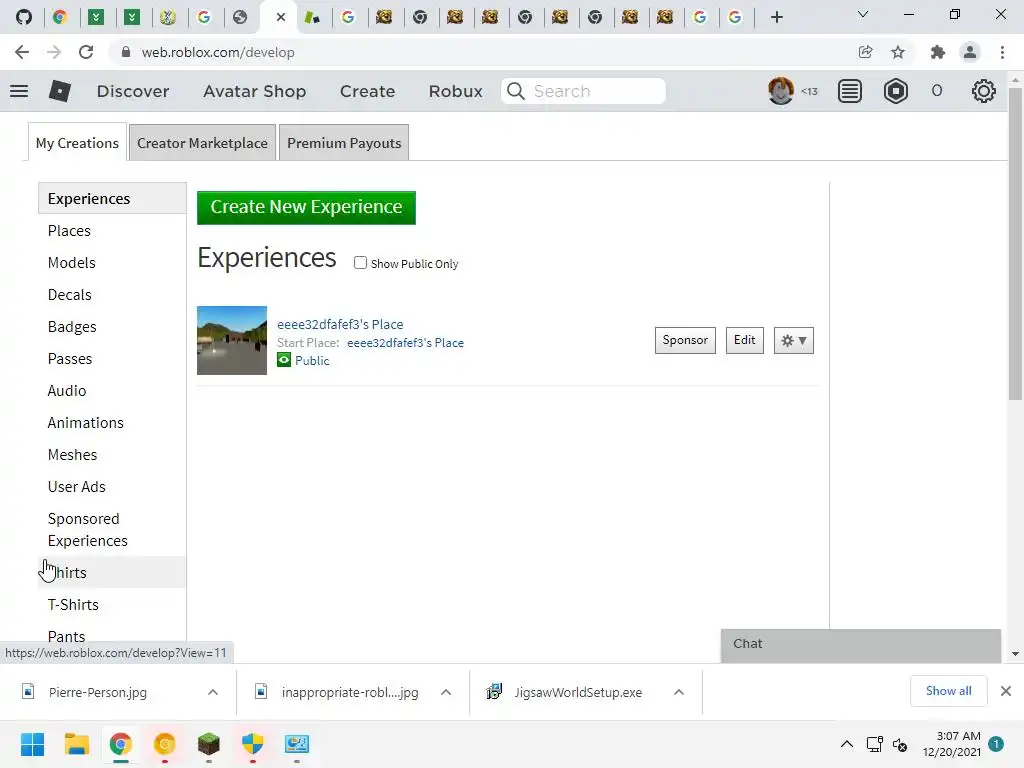Close the current tab with X
This screenshot has height=768, width=1024.
[281, 17]
